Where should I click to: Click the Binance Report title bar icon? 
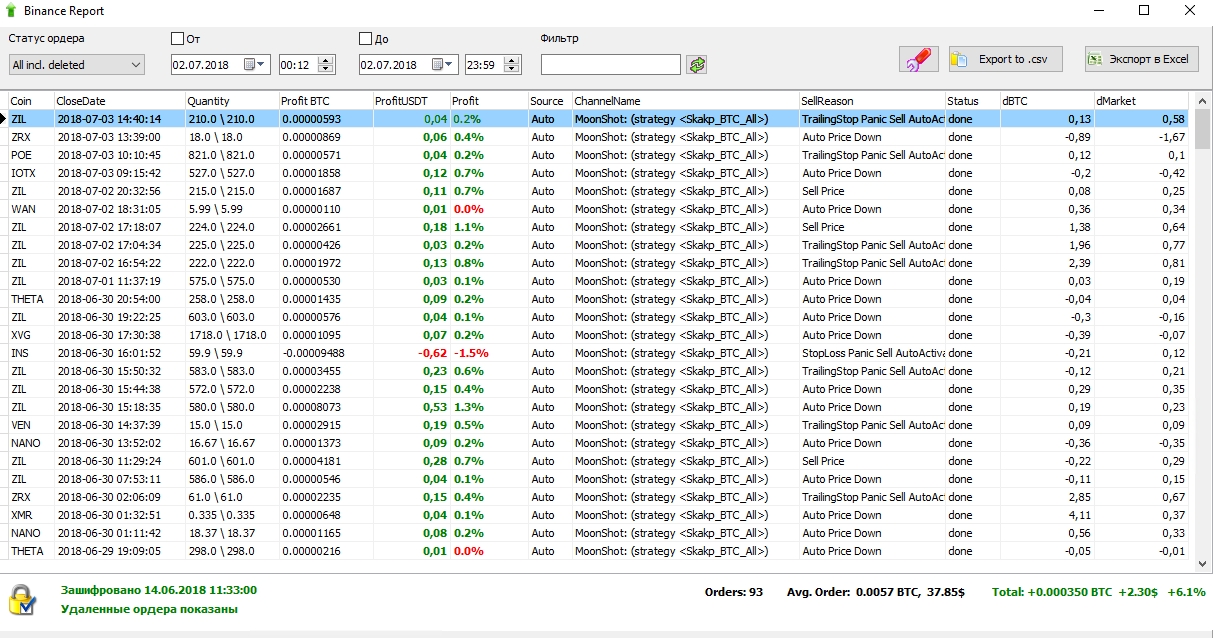[11, 11]
